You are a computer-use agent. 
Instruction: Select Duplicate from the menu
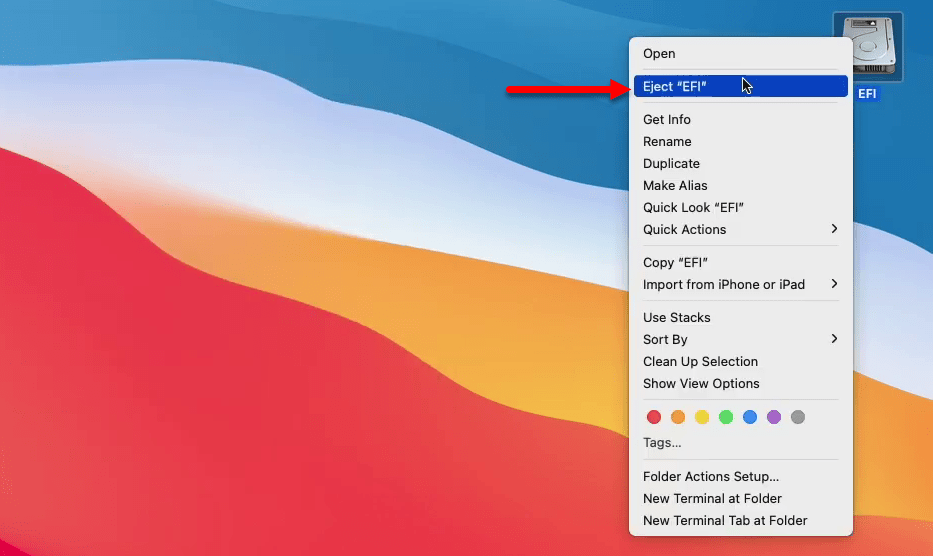[x=741, y=164]
